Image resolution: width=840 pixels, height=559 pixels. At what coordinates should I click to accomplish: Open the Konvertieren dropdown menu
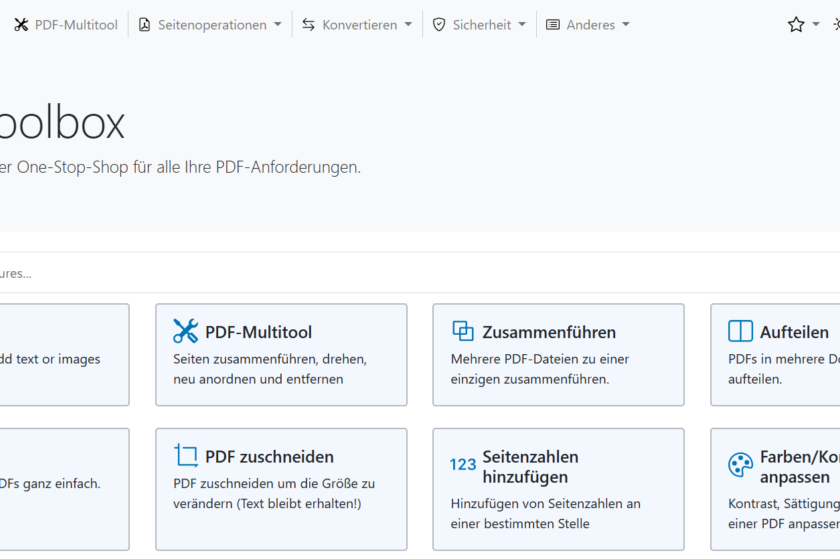(357, 25)
